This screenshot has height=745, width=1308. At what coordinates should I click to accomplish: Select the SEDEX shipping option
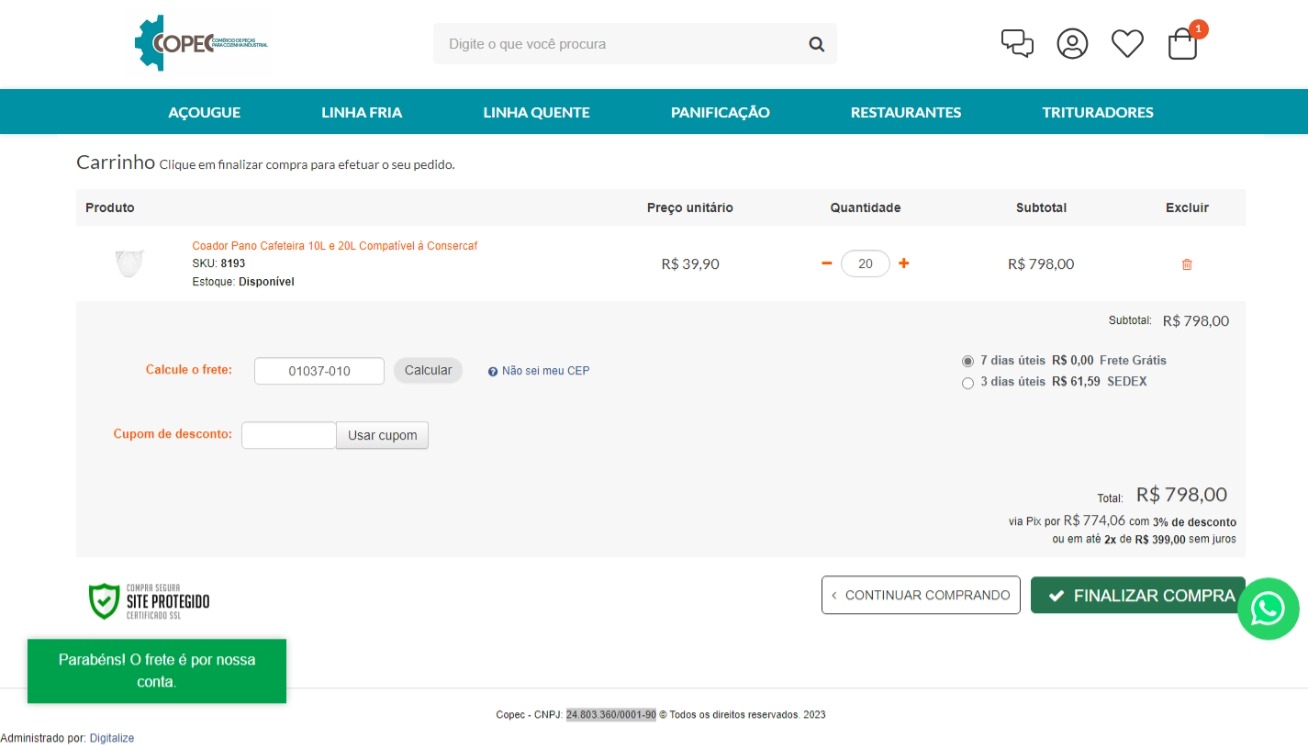pos(967,383)
